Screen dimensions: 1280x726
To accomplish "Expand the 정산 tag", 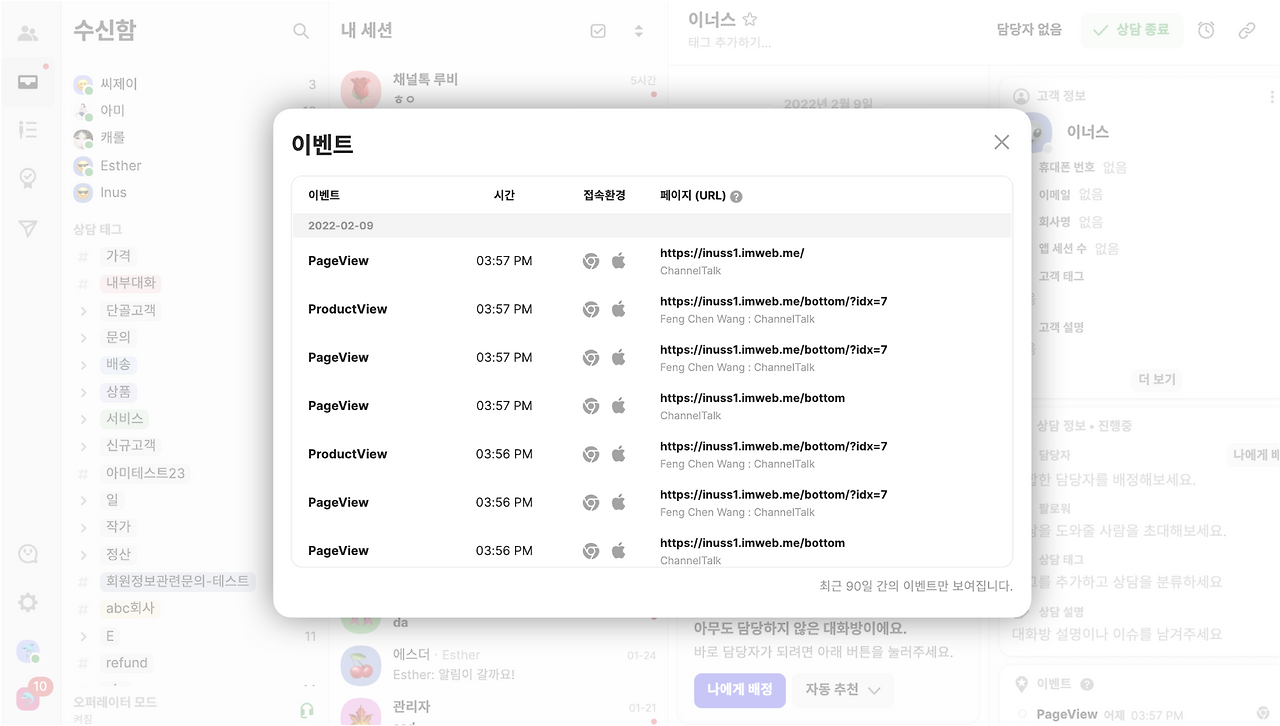I will tap(84, 554).
